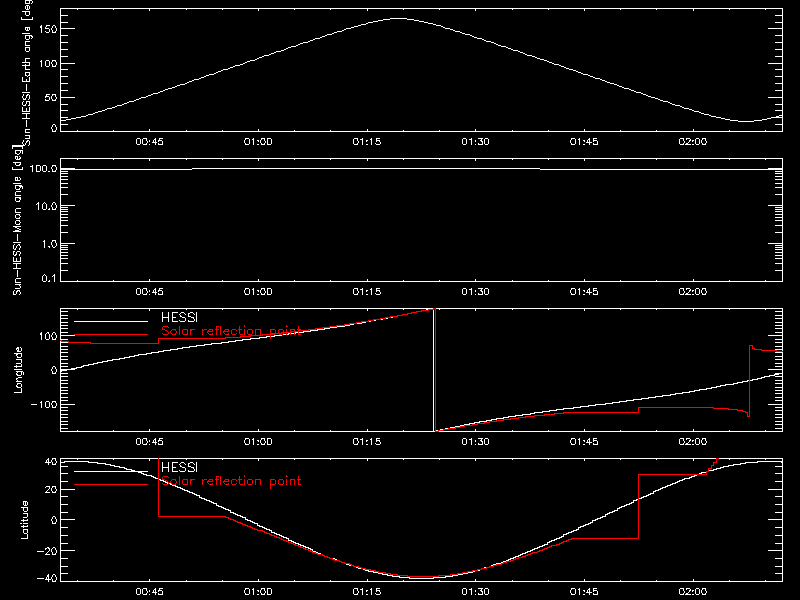800x600 pixels.
Task: Click 02:00 under the Longitude plot
Action: click(693, 441)
